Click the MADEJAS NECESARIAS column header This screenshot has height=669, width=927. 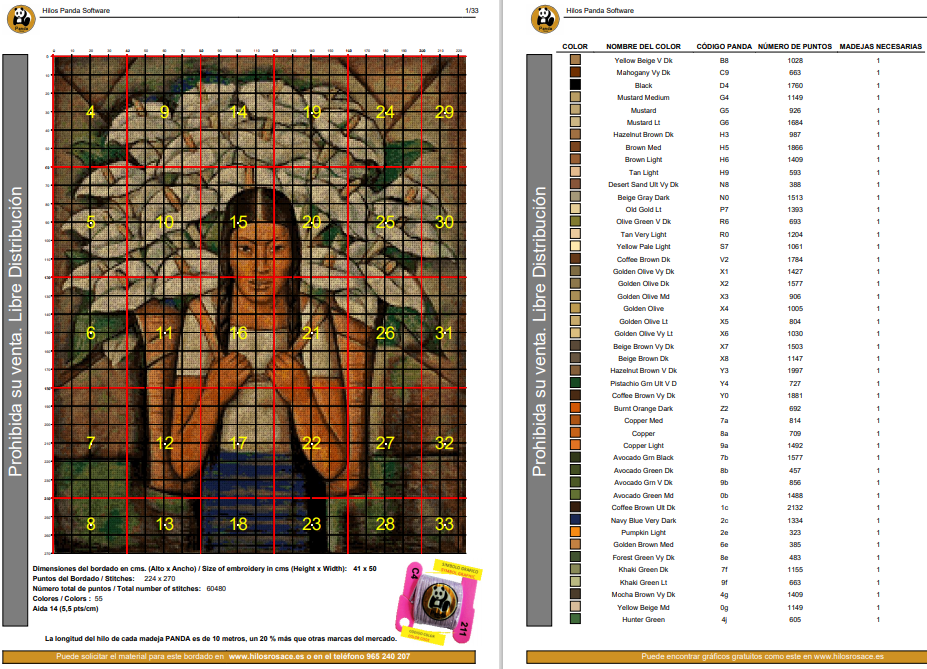pyautogui.click(x=880, y=46)
